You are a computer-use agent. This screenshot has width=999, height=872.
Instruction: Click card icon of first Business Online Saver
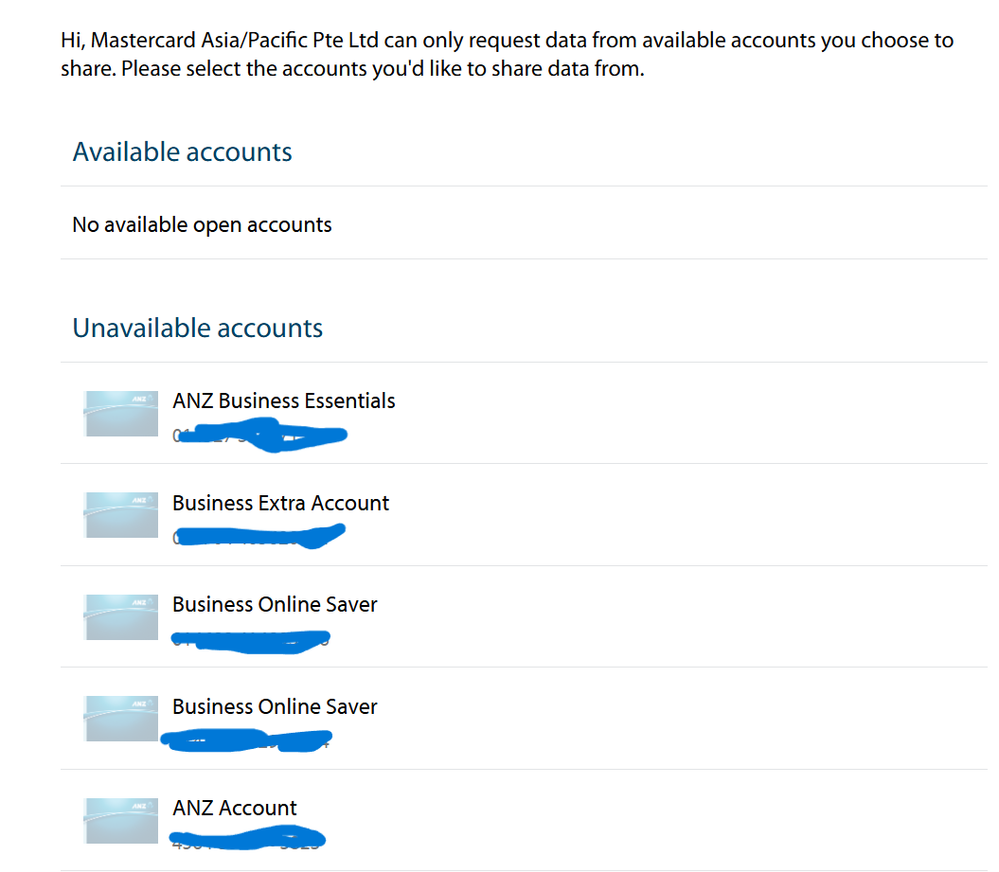pos(121,617)
